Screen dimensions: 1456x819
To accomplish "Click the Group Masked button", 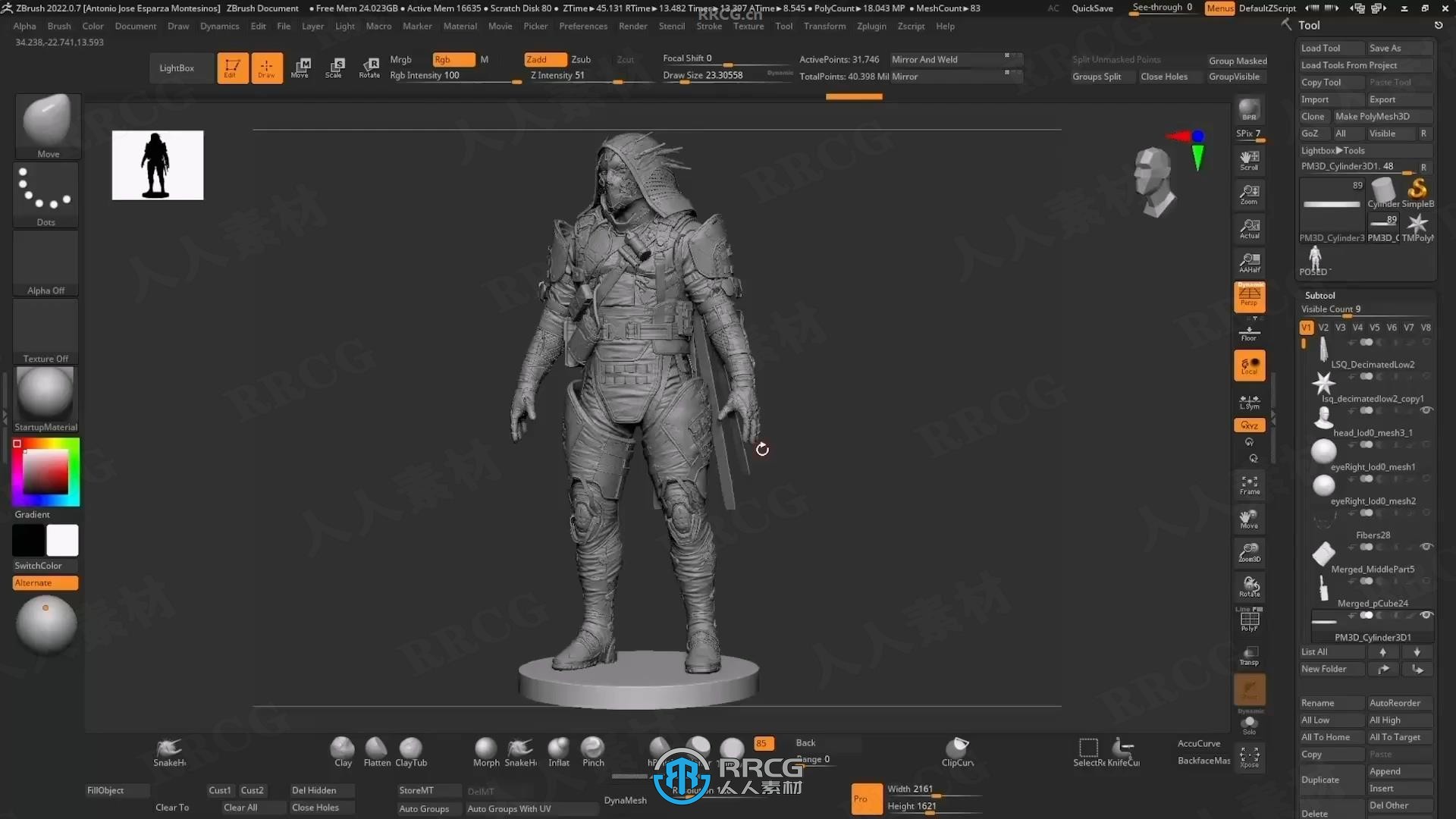I will 1237,59.
